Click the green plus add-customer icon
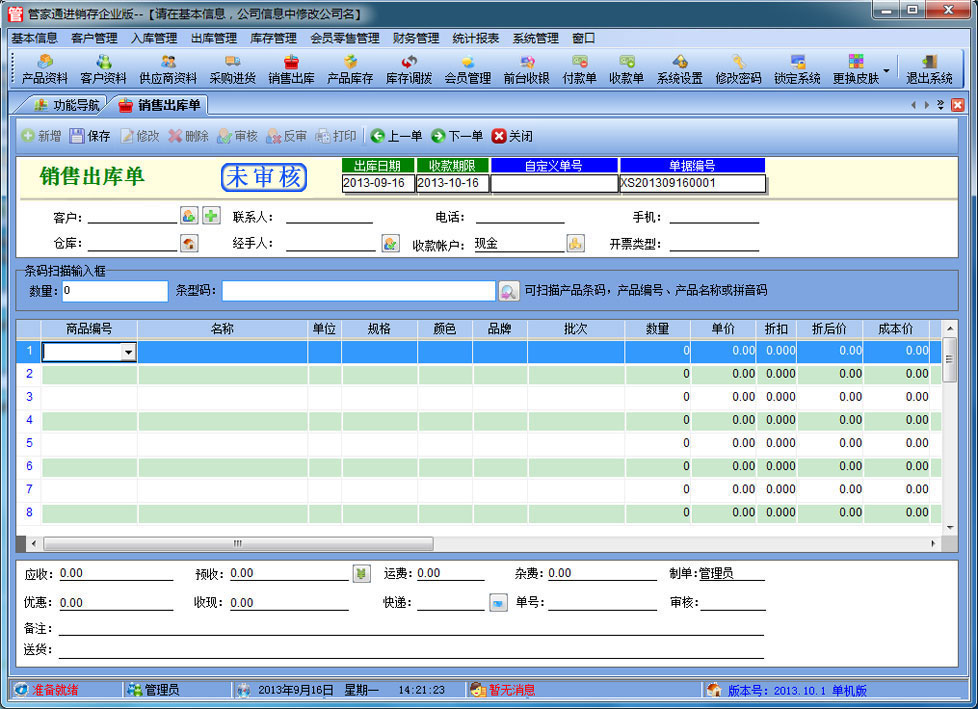978x709 pixels. pos(211,216)
